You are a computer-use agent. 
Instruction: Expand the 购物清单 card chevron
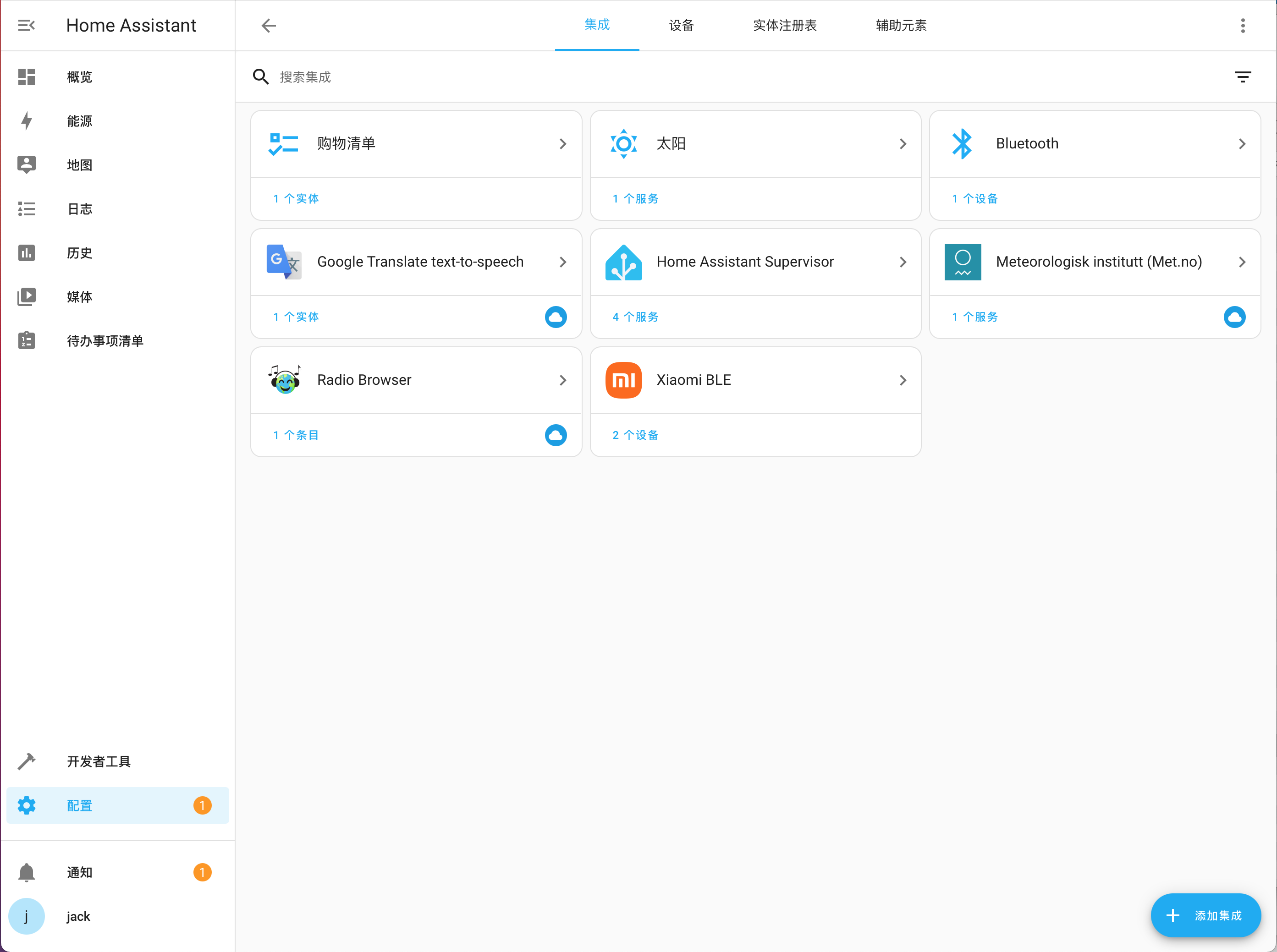coord(563,144)
